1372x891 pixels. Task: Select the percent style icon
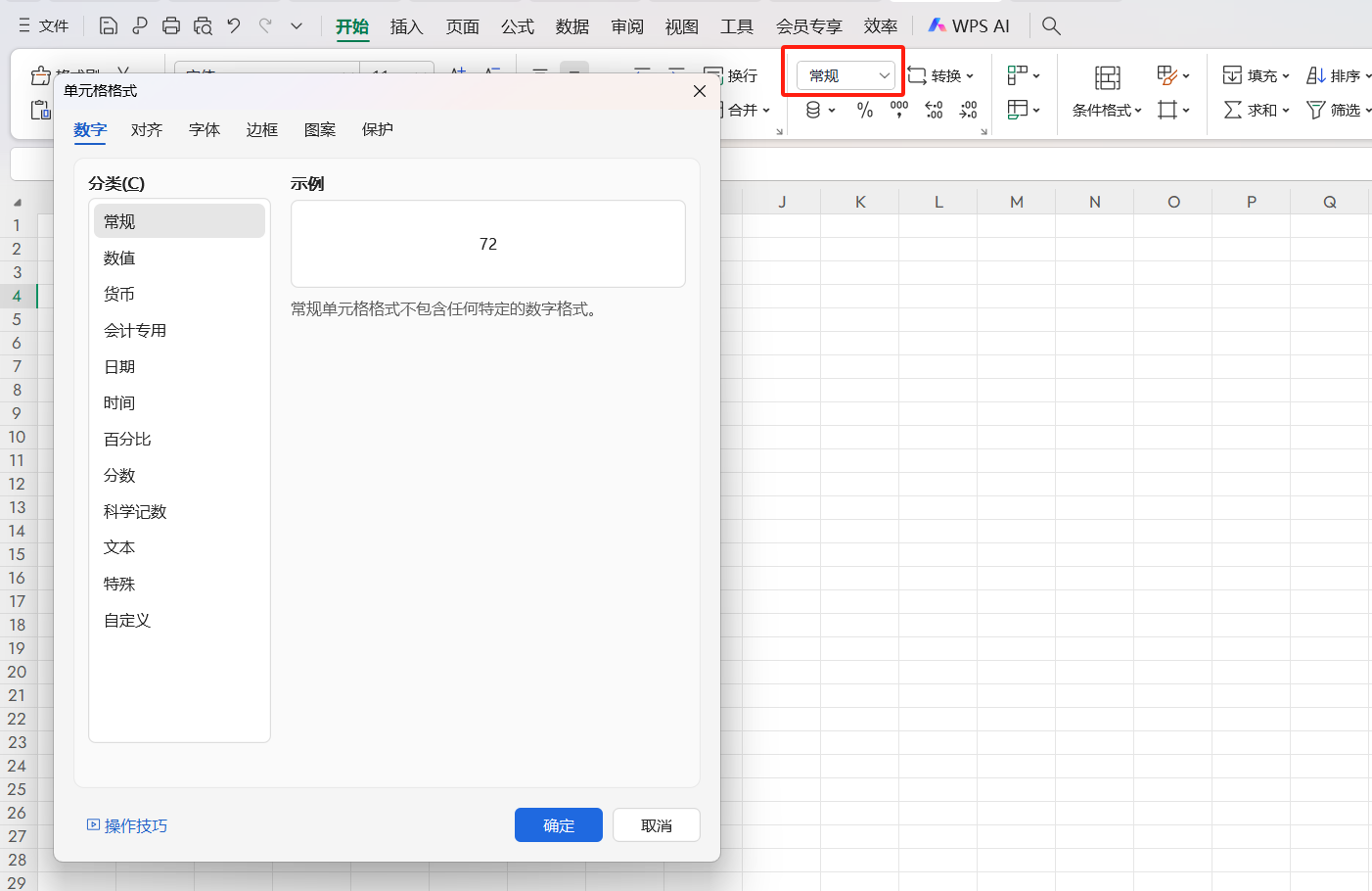tap(865, 111)
